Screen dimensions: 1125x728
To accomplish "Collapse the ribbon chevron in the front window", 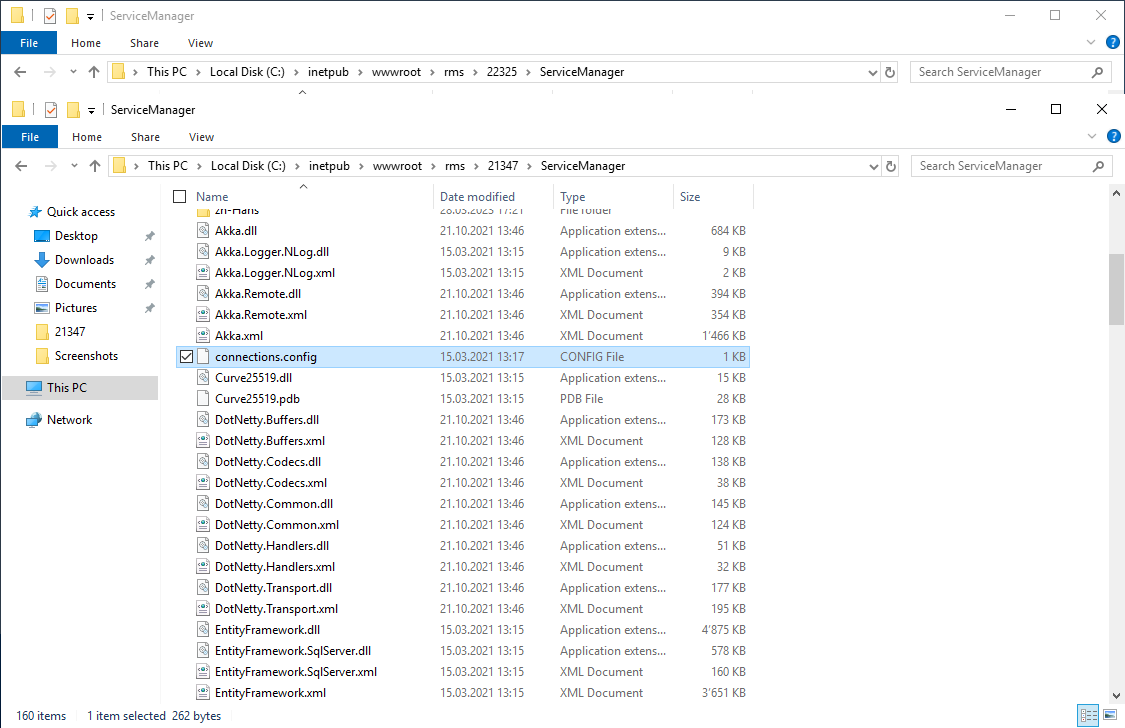I will (1092, 136).
